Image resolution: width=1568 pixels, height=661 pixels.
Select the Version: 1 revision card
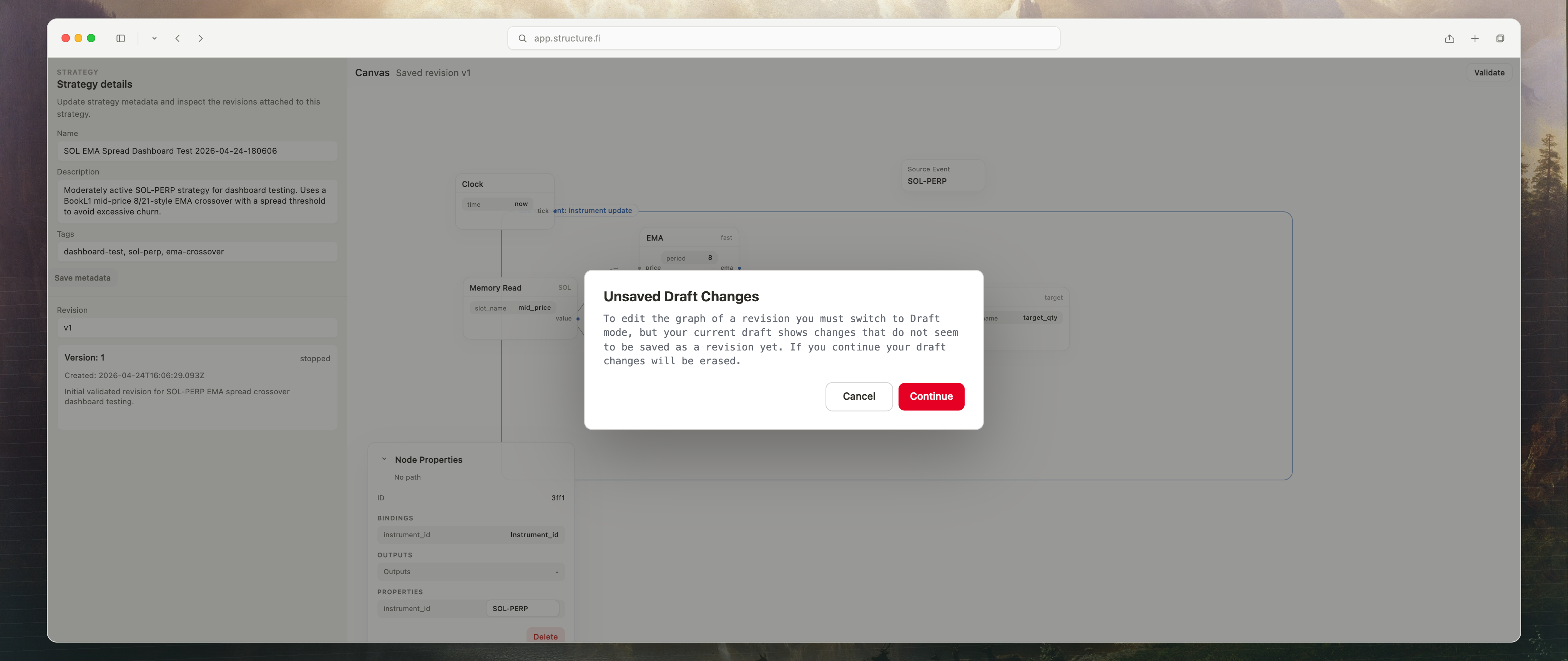point(197,387)
